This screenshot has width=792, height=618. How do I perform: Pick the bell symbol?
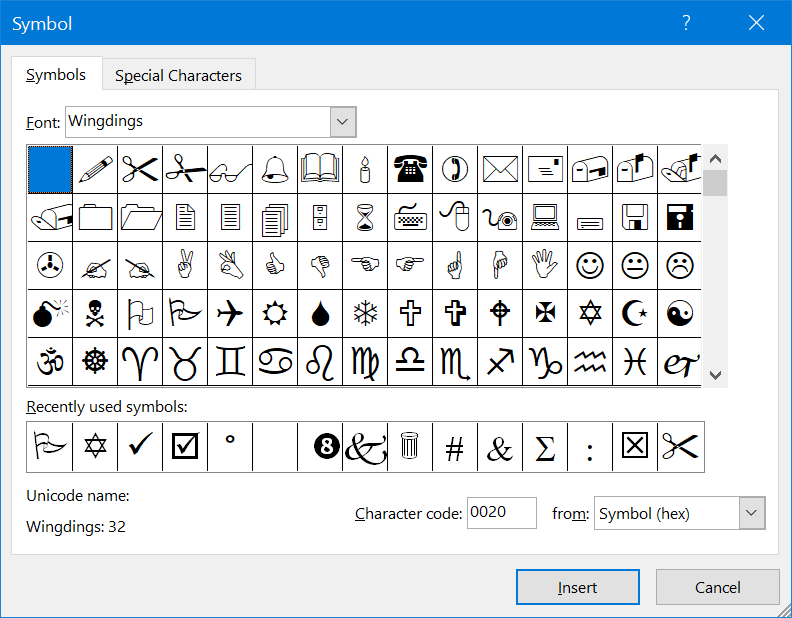275,169
